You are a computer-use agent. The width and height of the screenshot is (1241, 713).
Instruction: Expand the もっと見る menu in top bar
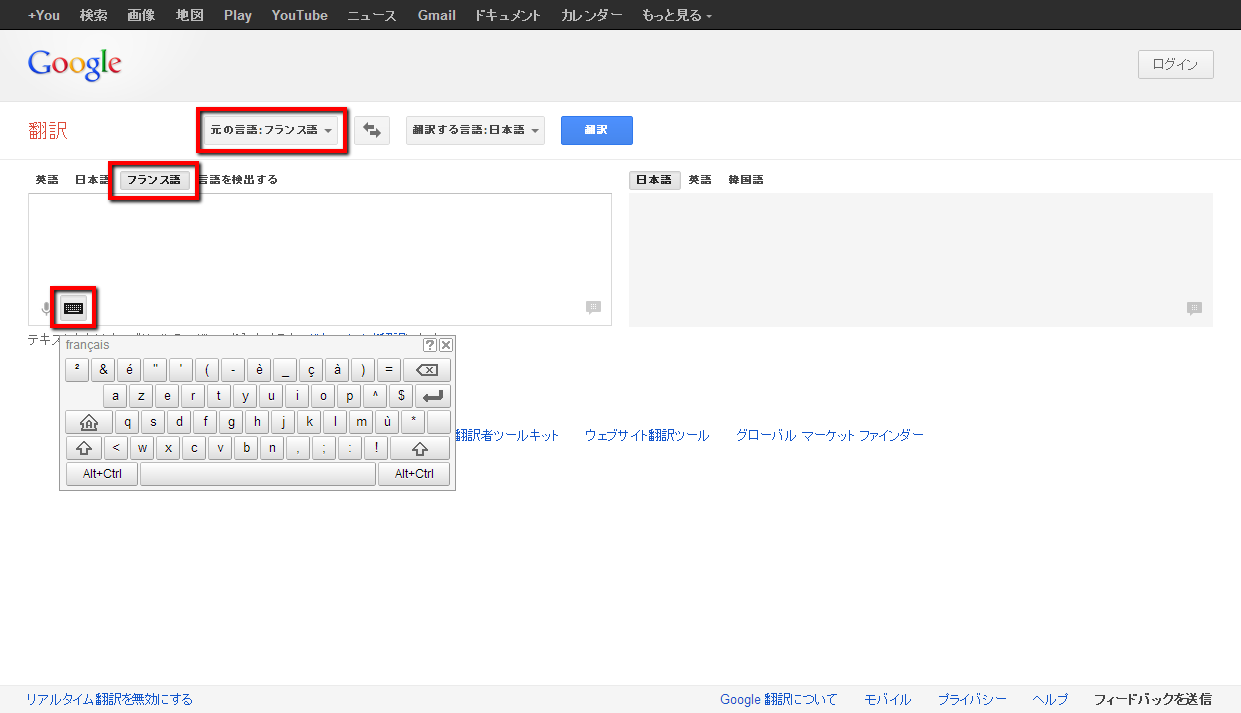tap(677, 15)
